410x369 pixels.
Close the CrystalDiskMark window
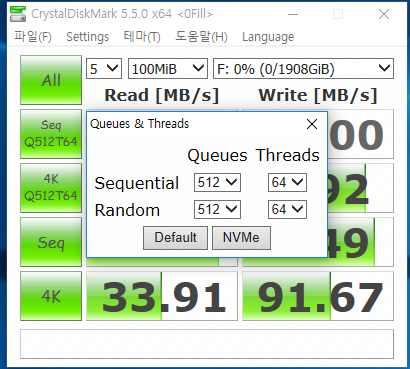click(x=384, y=14)
